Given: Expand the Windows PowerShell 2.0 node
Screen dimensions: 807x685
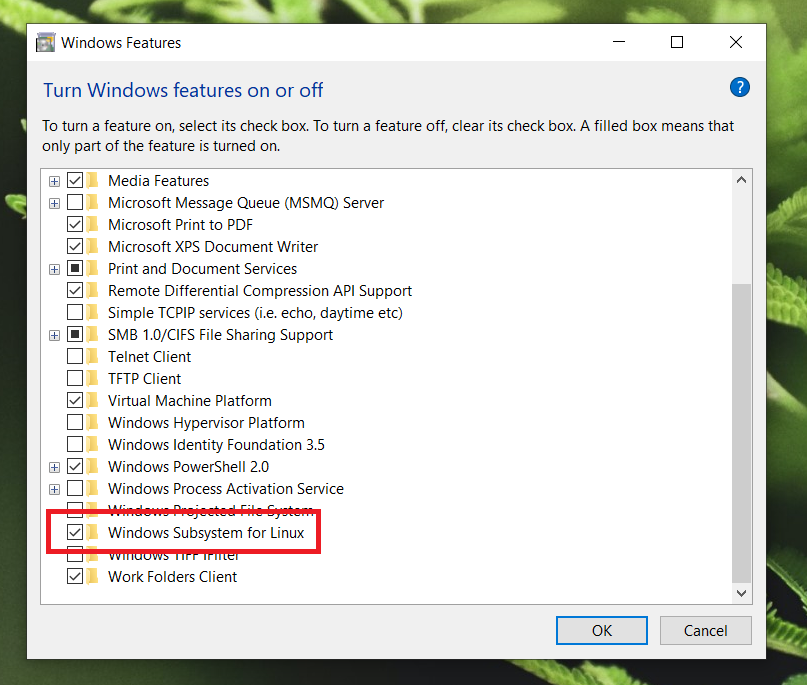Looking at the screenshot, I should pyautogui.click(x=54, y=467).
